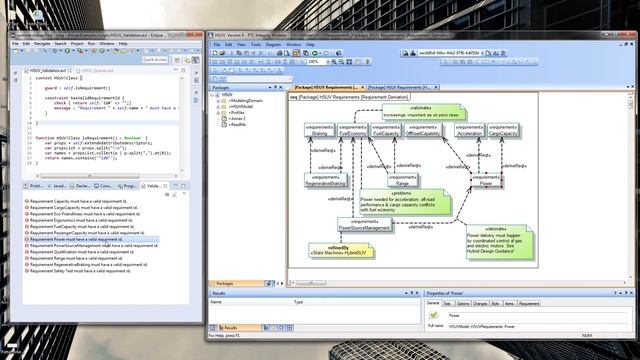Image resolution: width=640 pixels, height=360 pixels.
Task: Click yellow refinedBy HybridSUV note
Action: click(x=340, y=250)
